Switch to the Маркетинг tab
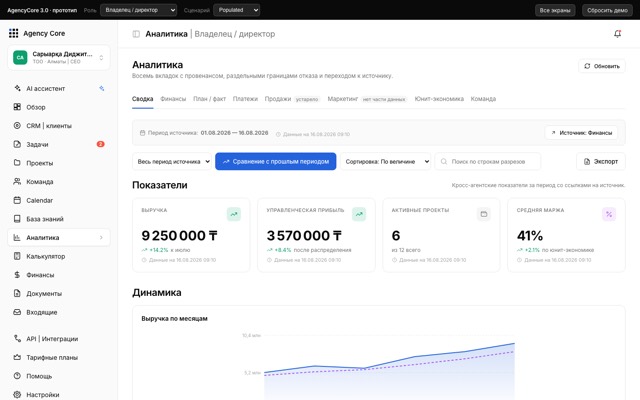This screenshot has height=400, width=640. click(367, 99)
